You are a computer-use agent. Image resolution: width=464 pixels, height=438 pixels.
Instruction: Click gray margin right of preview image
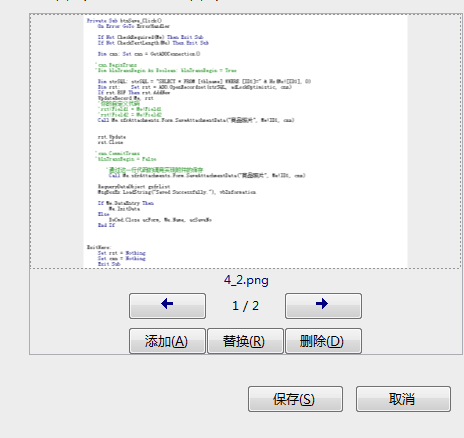(434, 141)
